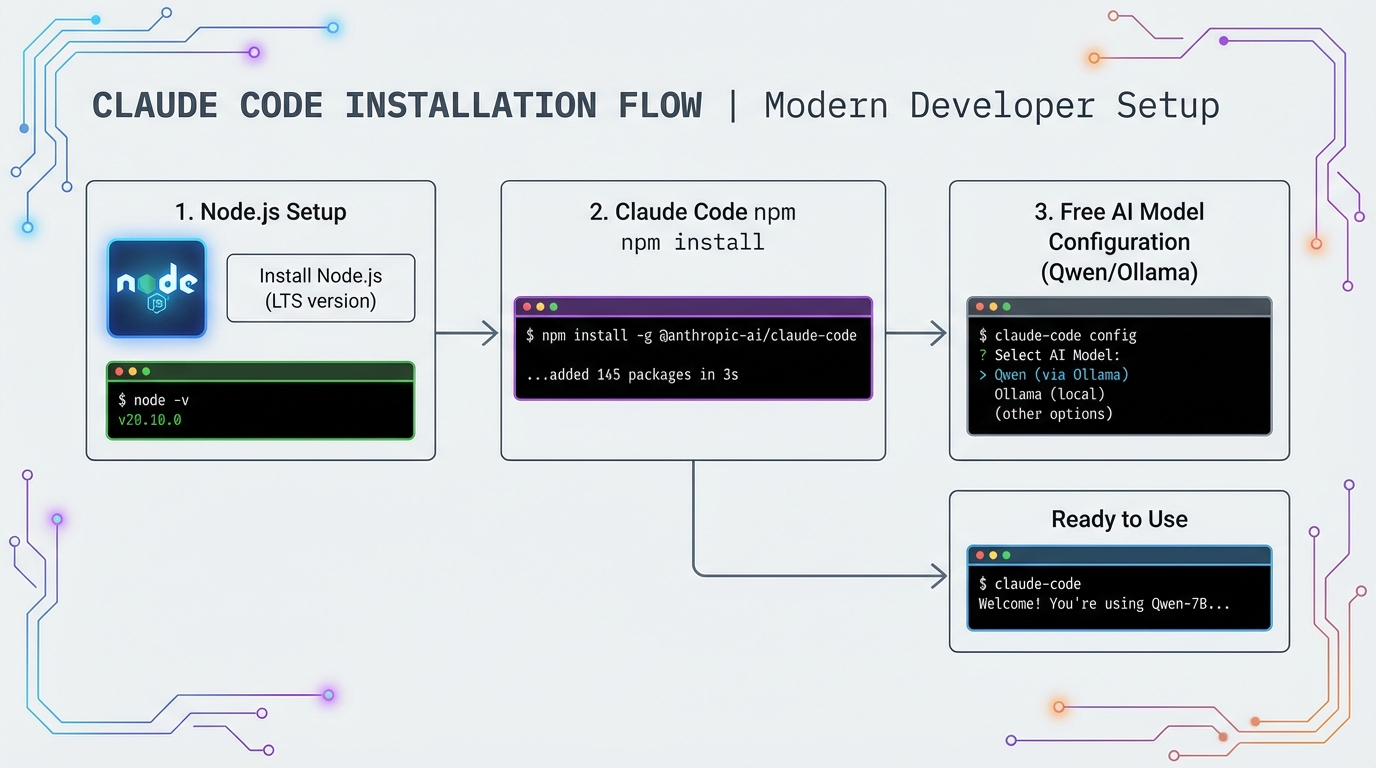Click the Node.js logo icon
This screenshot has height=768, width=1376.
(x=156, y=287)
